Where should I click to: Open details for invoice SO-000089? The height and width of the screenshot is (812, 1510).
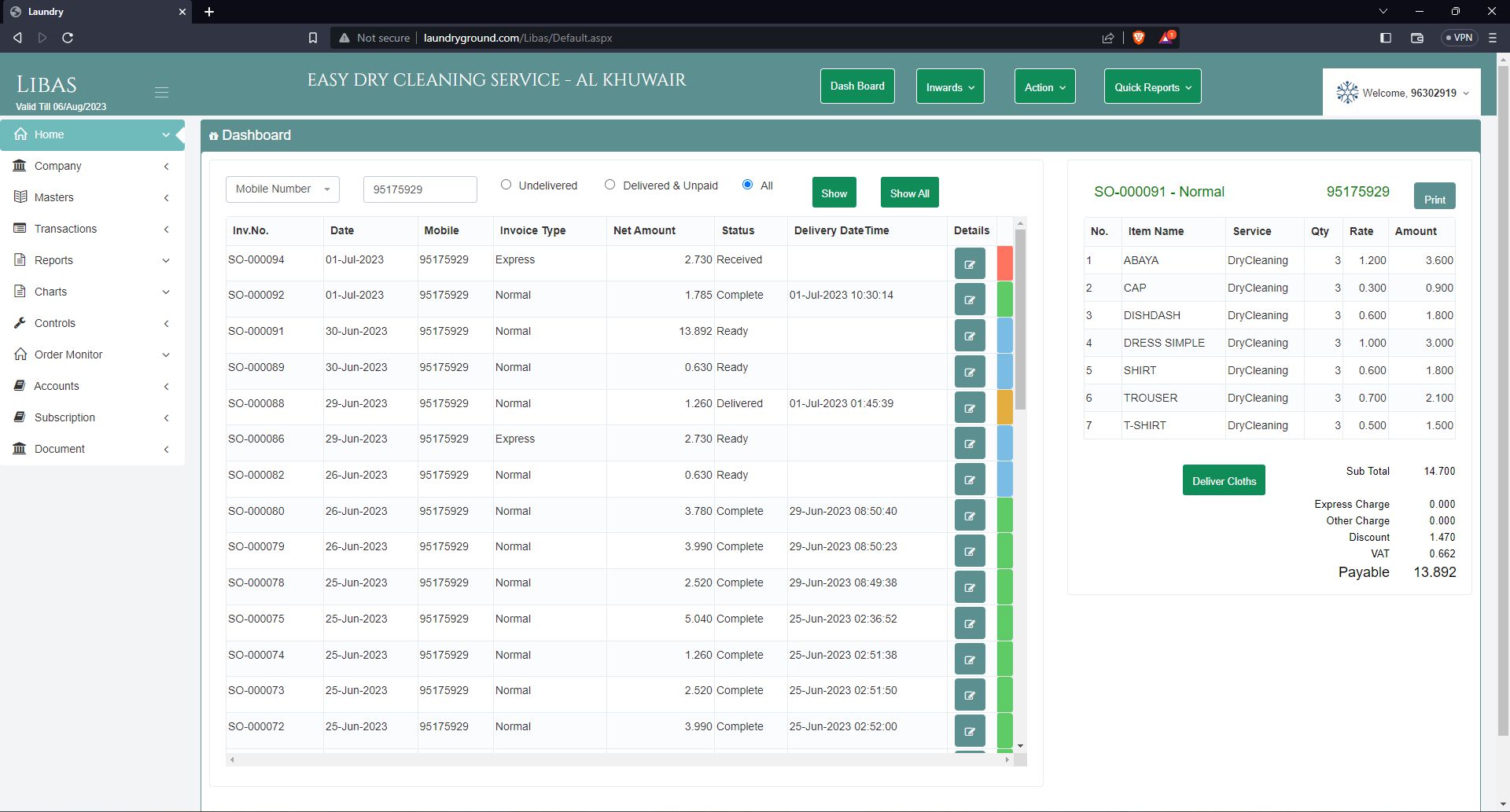[970, 372]
